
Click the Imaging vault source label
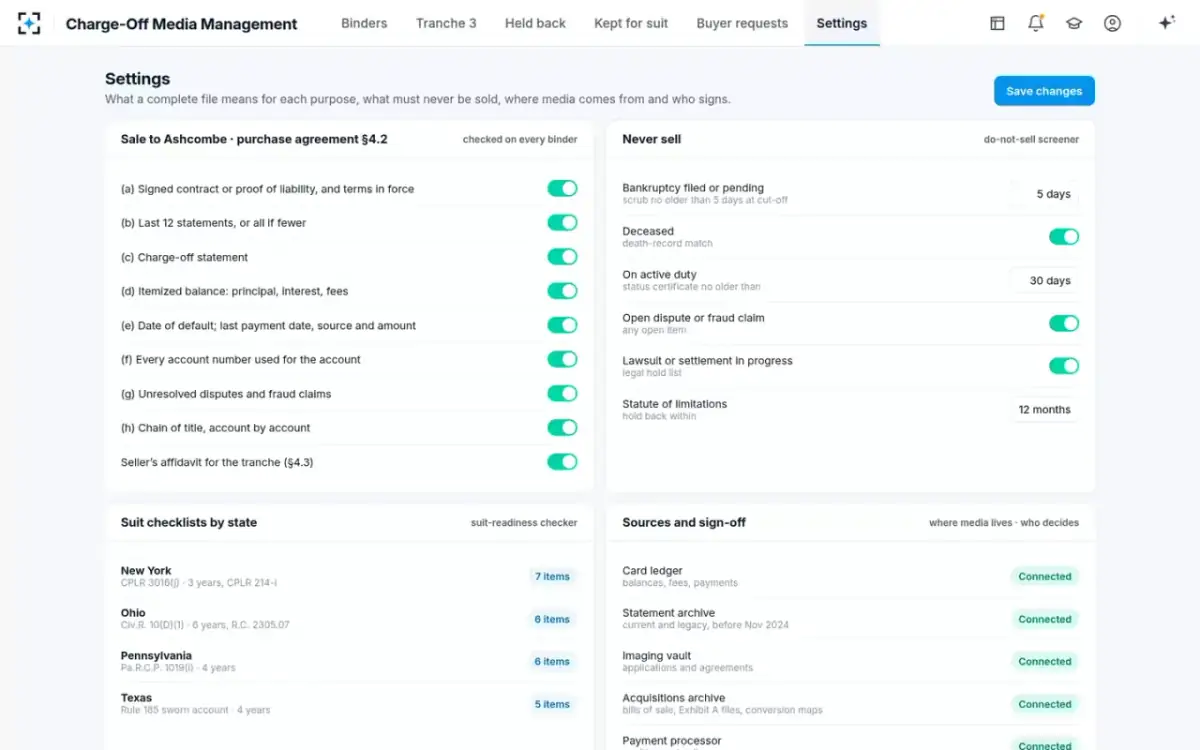tap(656, 656)
